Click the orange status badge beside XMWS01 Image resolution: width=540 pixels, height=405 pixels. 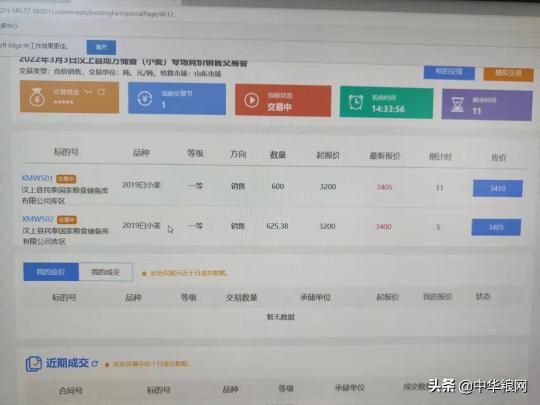click(x=66, y=179)
